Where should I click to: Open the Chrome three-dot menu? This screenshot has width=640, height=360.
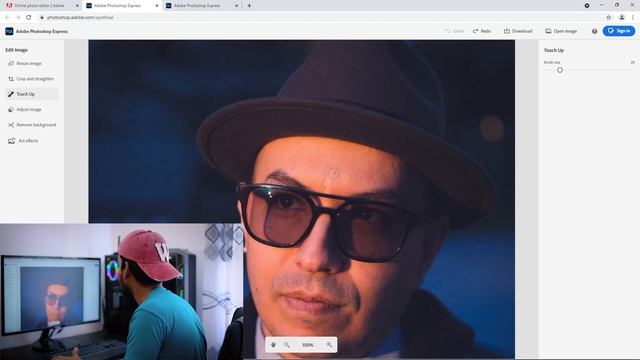(x=633, y=18)
